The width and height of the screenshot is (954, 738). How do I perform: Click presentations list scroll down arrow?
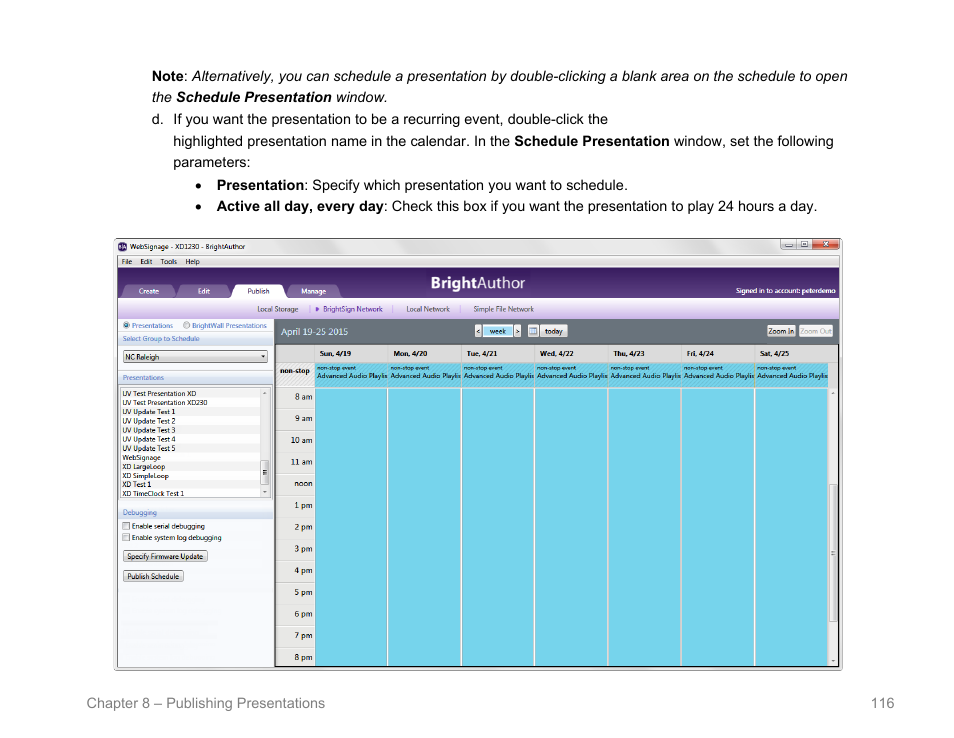coord(265,492)
